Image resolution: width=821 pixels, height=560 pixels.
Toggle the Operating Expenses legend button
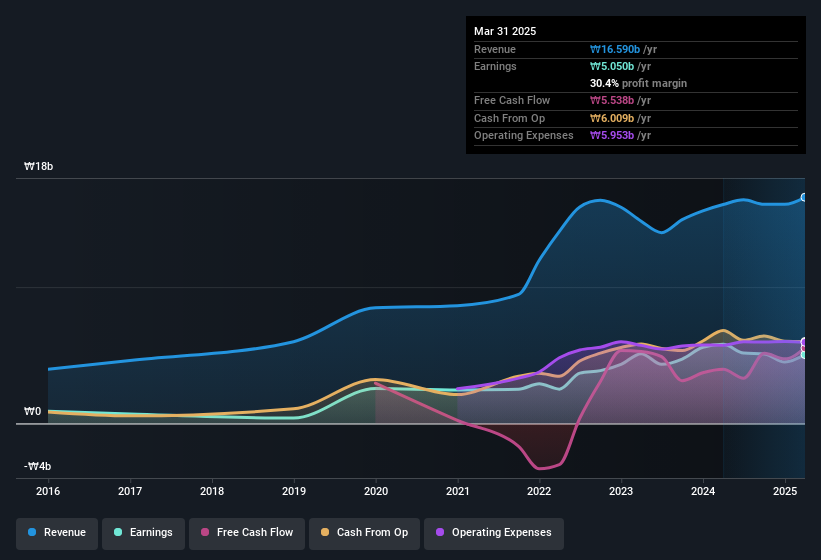[x=494, y=533]
